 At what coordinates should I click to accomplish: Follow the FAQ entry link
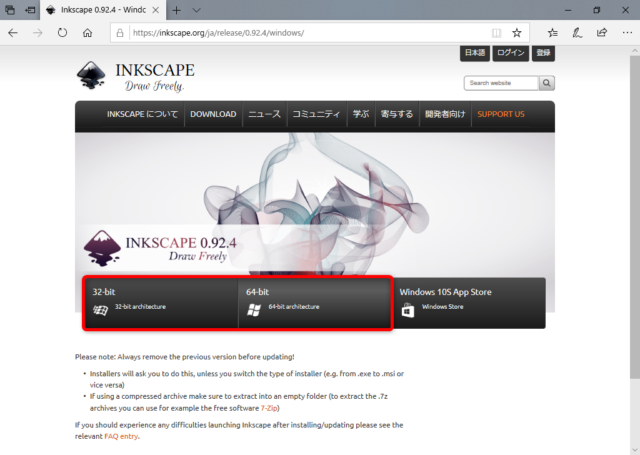point(121,436)
